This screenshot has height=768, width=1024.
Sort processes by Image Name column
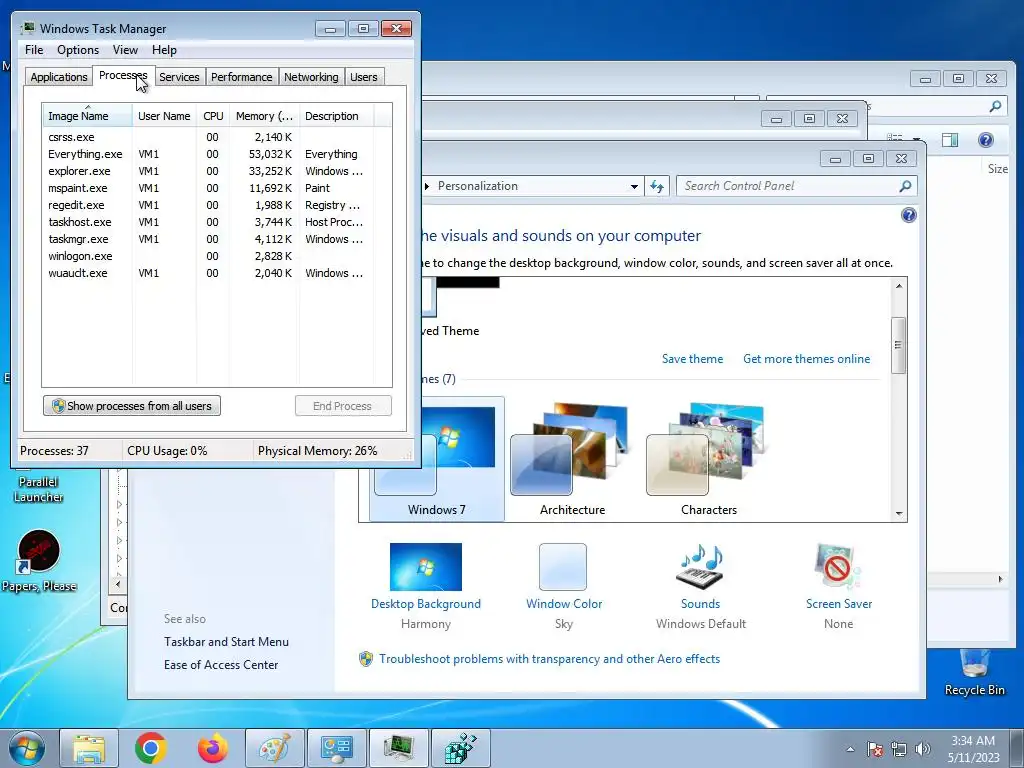[88, 116]
